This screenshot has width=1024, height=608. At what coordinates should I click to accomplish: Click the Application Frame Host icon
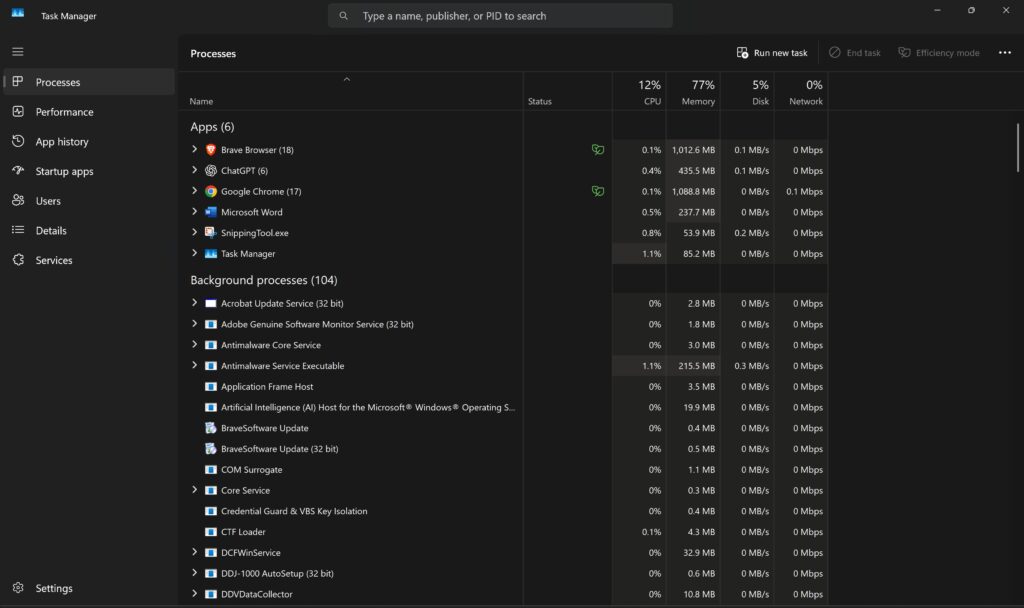point(210,387)
